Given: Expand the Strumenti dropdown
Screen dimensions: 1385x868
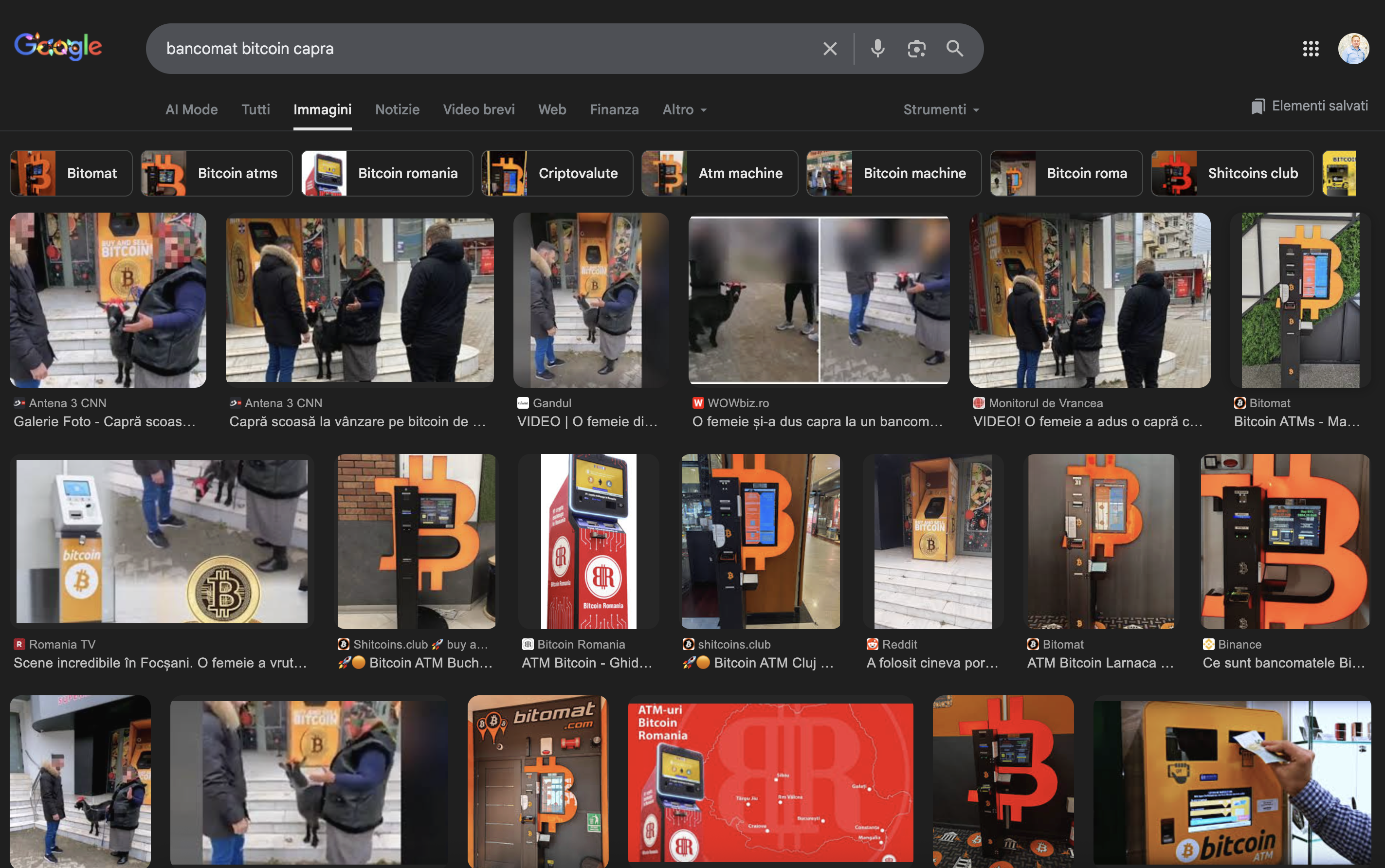Looking at the screenshot, I should pos(941,109).
